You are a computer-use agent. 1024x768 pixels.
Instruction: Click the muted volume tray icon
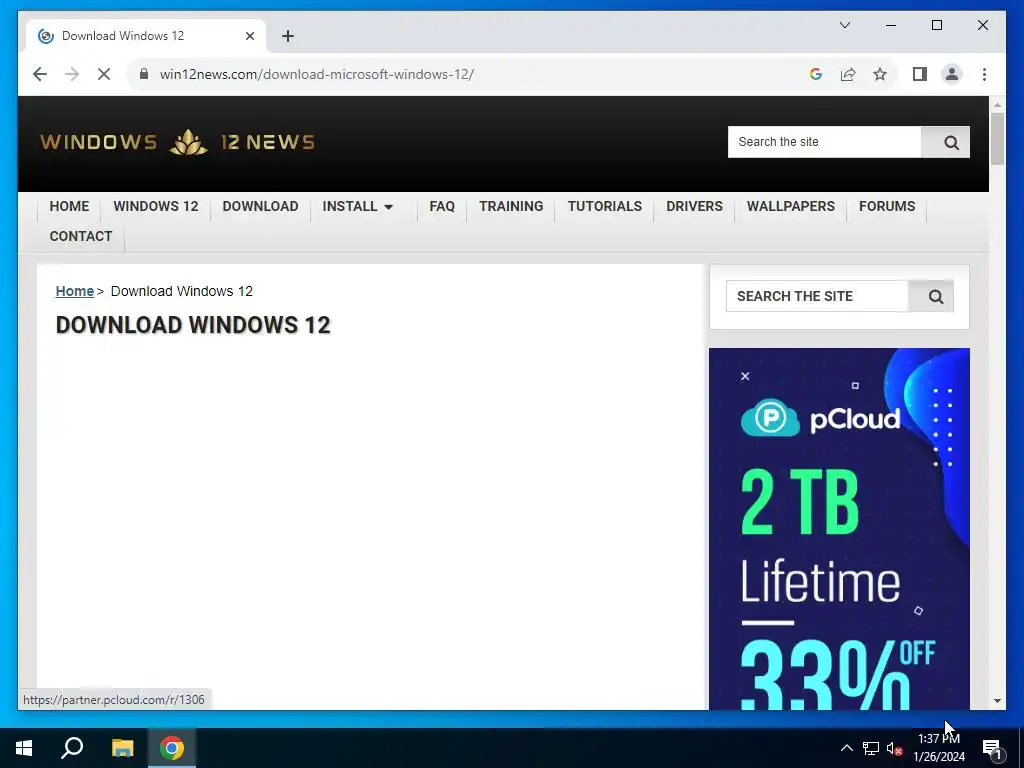point(894,748)
